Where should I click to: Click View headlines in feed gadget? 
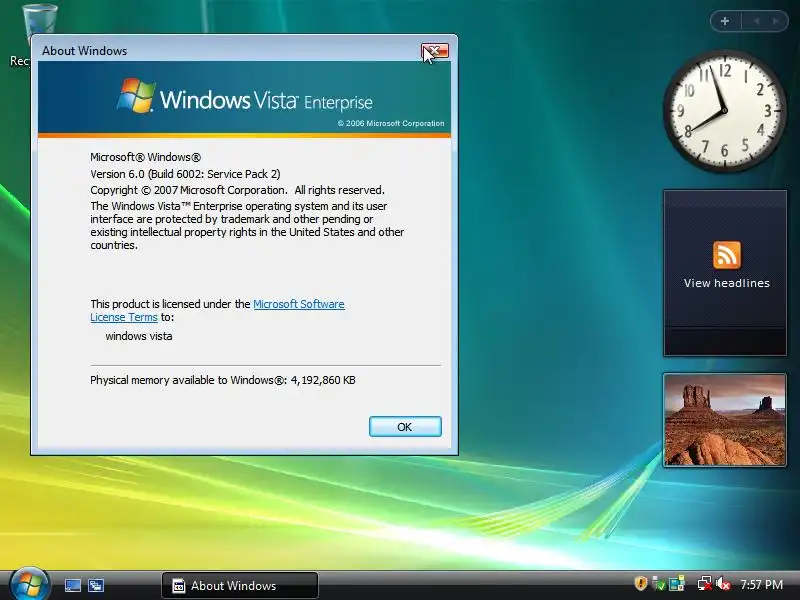(727, 283)
